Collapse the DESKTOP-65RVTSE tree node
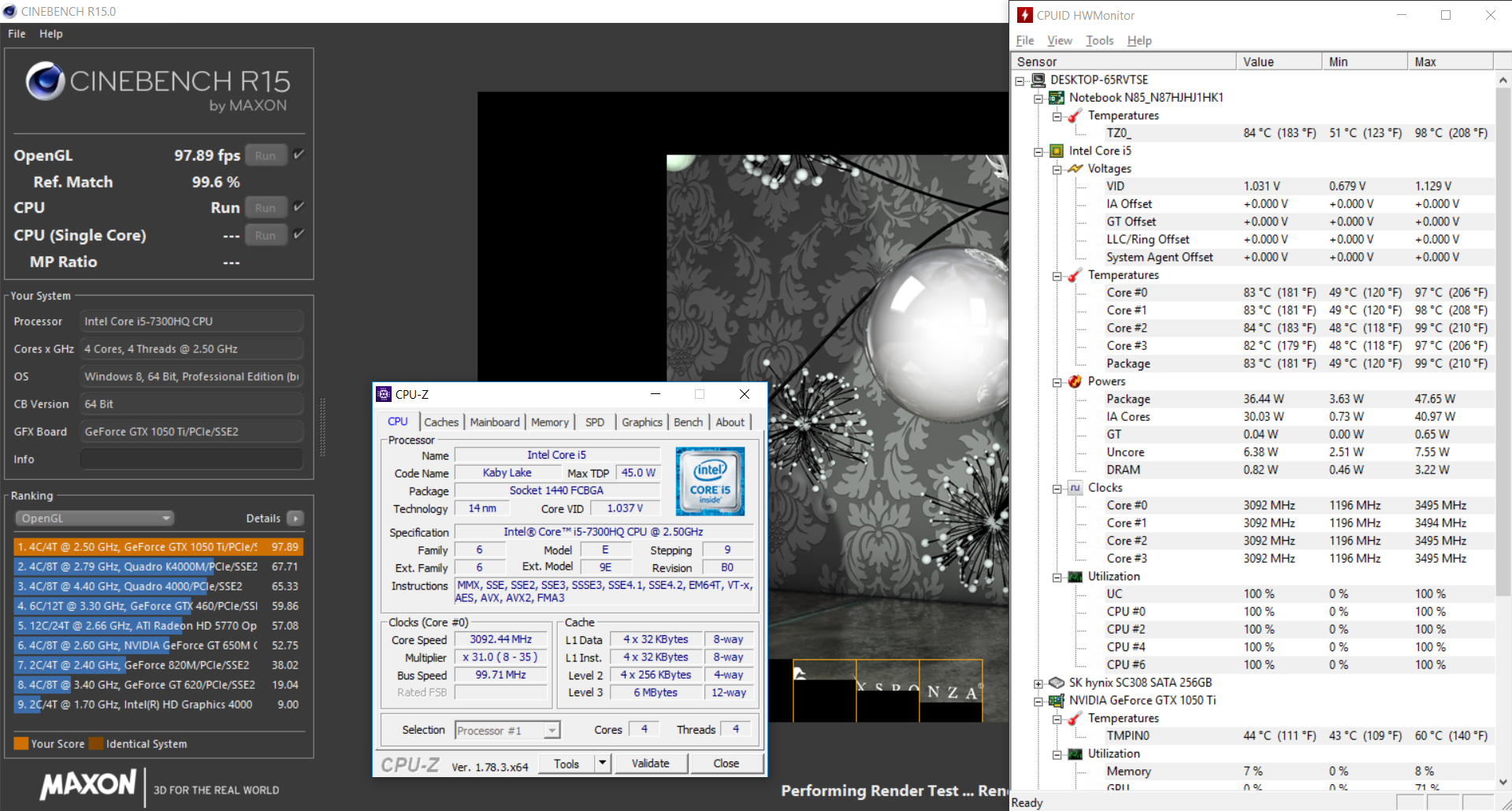The width and height of the screenshot is (1512, 811). click(x=1020, y=80)
